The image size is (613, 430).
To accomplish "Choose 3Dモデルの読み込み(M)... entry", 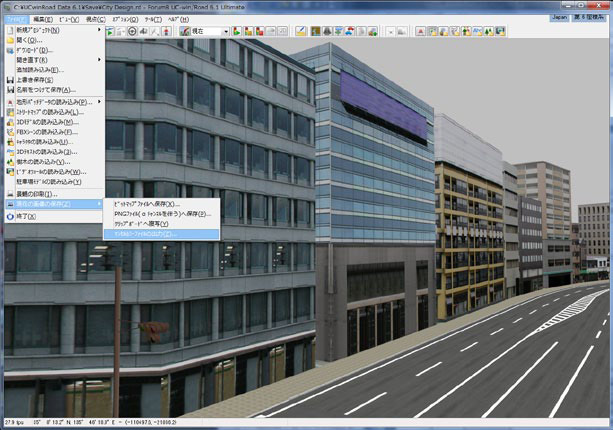I will 54,122.
